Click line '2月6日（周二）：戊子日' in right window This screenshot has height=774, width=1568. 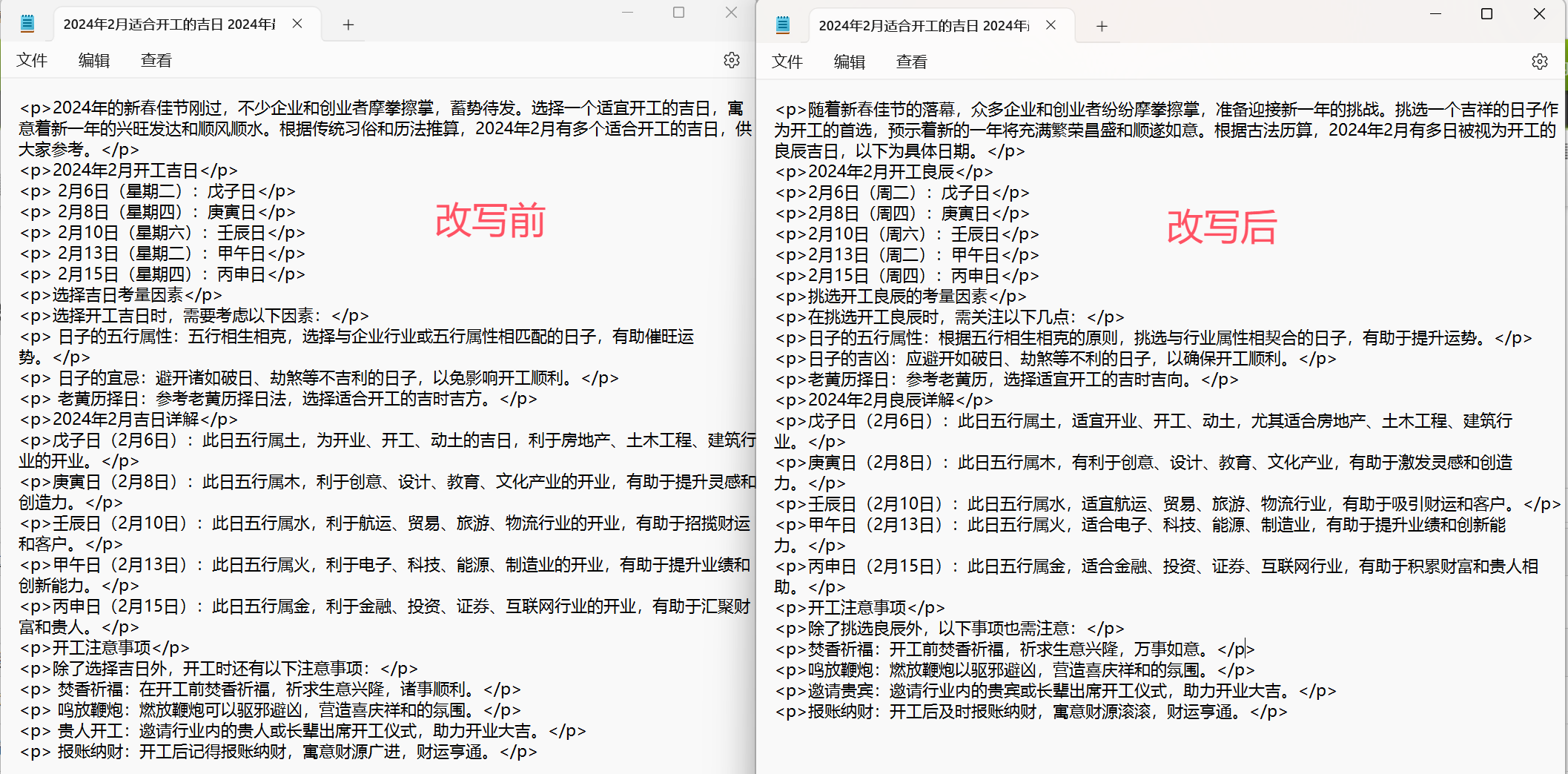[902, 193]
